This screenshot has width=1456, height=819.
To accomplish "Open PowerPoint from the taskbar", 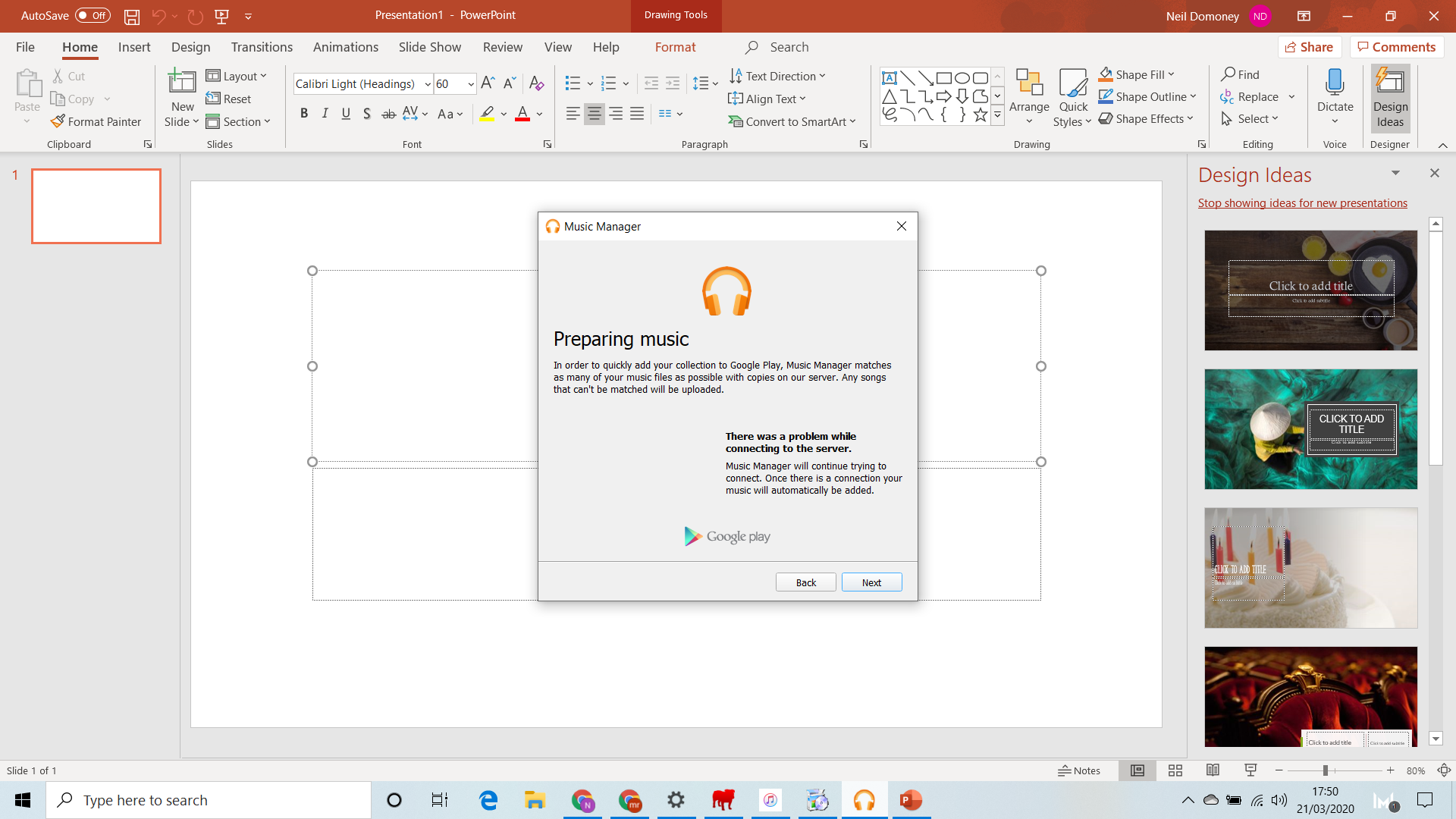I will point(911,800).
